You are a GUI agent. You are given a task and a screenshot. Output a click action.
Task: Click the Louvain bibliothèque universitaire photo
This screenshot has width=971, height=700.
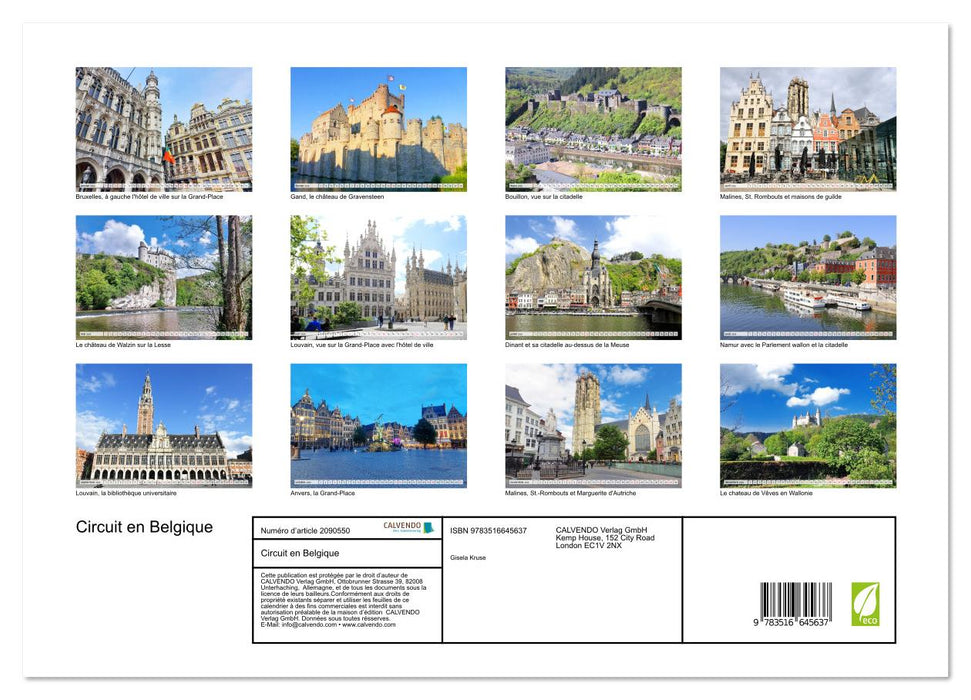click(162, 427)
